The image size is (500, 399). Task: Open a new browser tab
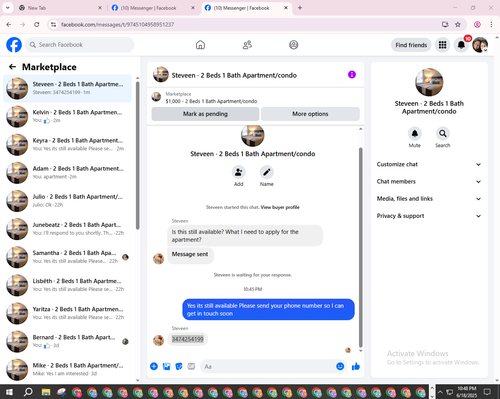click(x=300, y=8)
